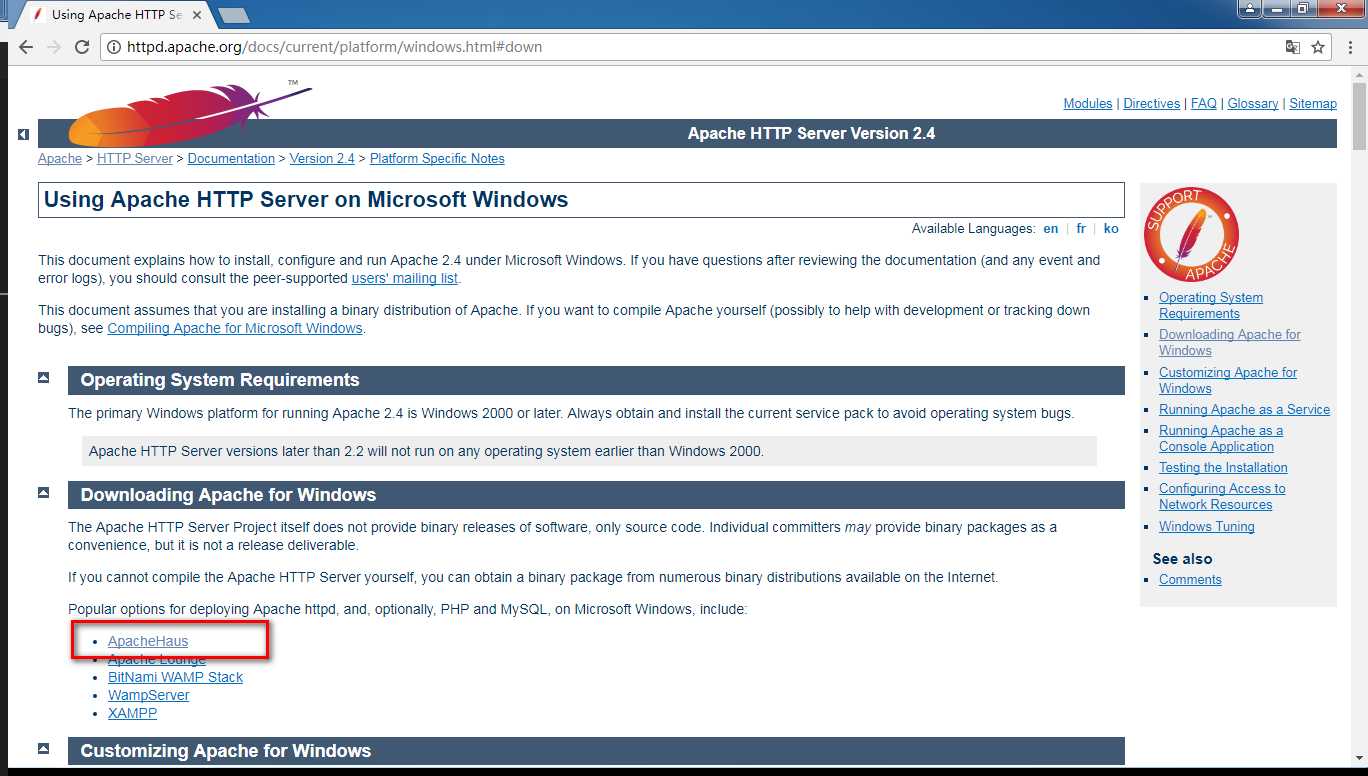Viewport: 1368px width, 776px height.
Task: Switch language to fr
Action: tap(1081, 229)
